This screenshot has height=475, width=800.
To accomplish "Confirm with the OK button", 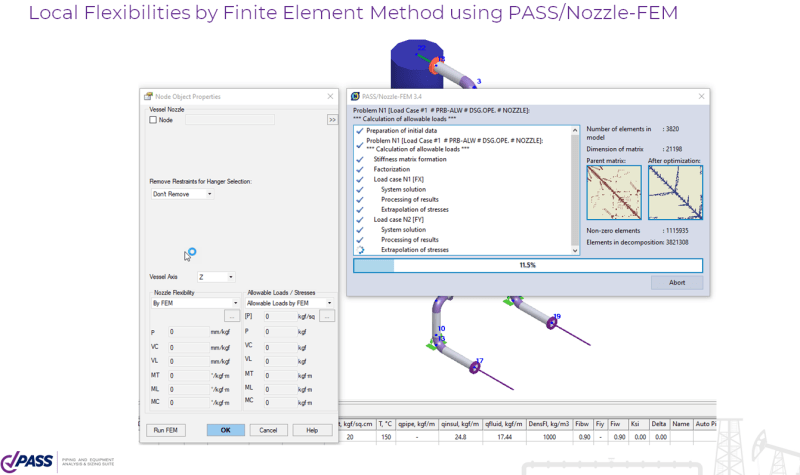I will point(226,430).
